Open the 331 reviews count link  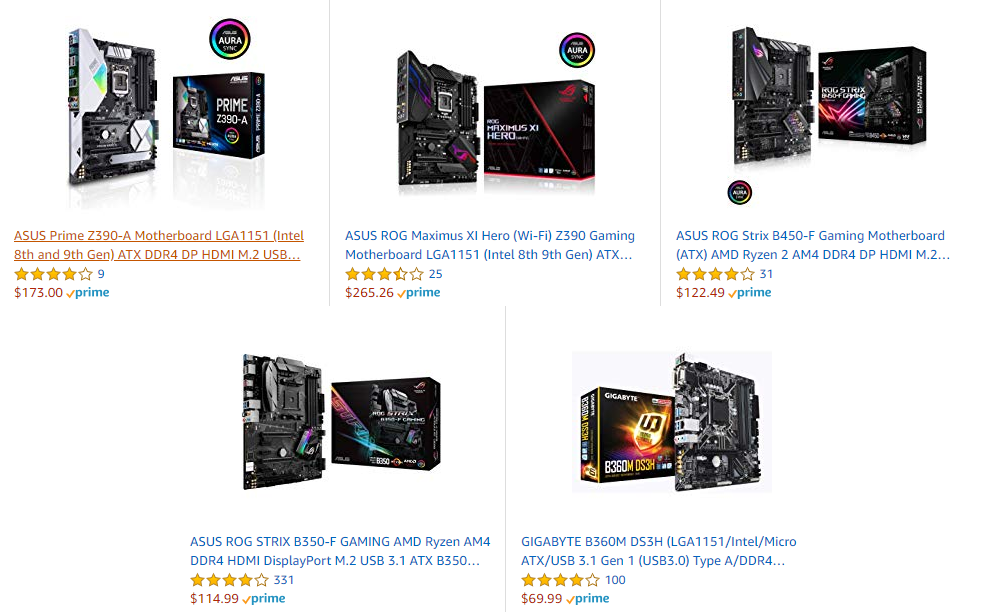(x=284, y=580)
